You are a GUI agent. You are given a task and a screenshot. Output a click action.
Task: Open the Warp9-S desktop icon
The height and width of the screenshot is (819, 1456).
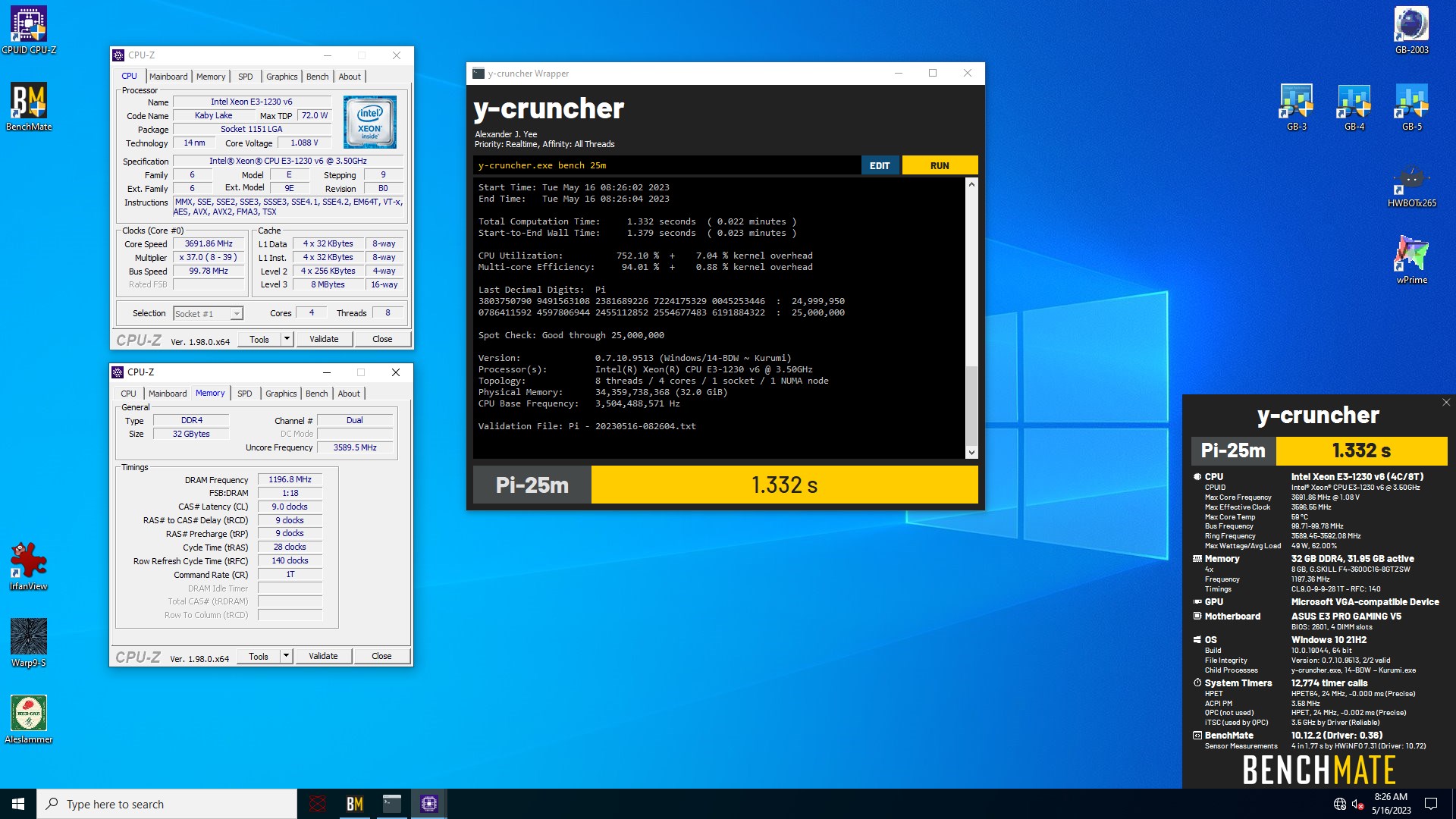(x=29, y=643)
